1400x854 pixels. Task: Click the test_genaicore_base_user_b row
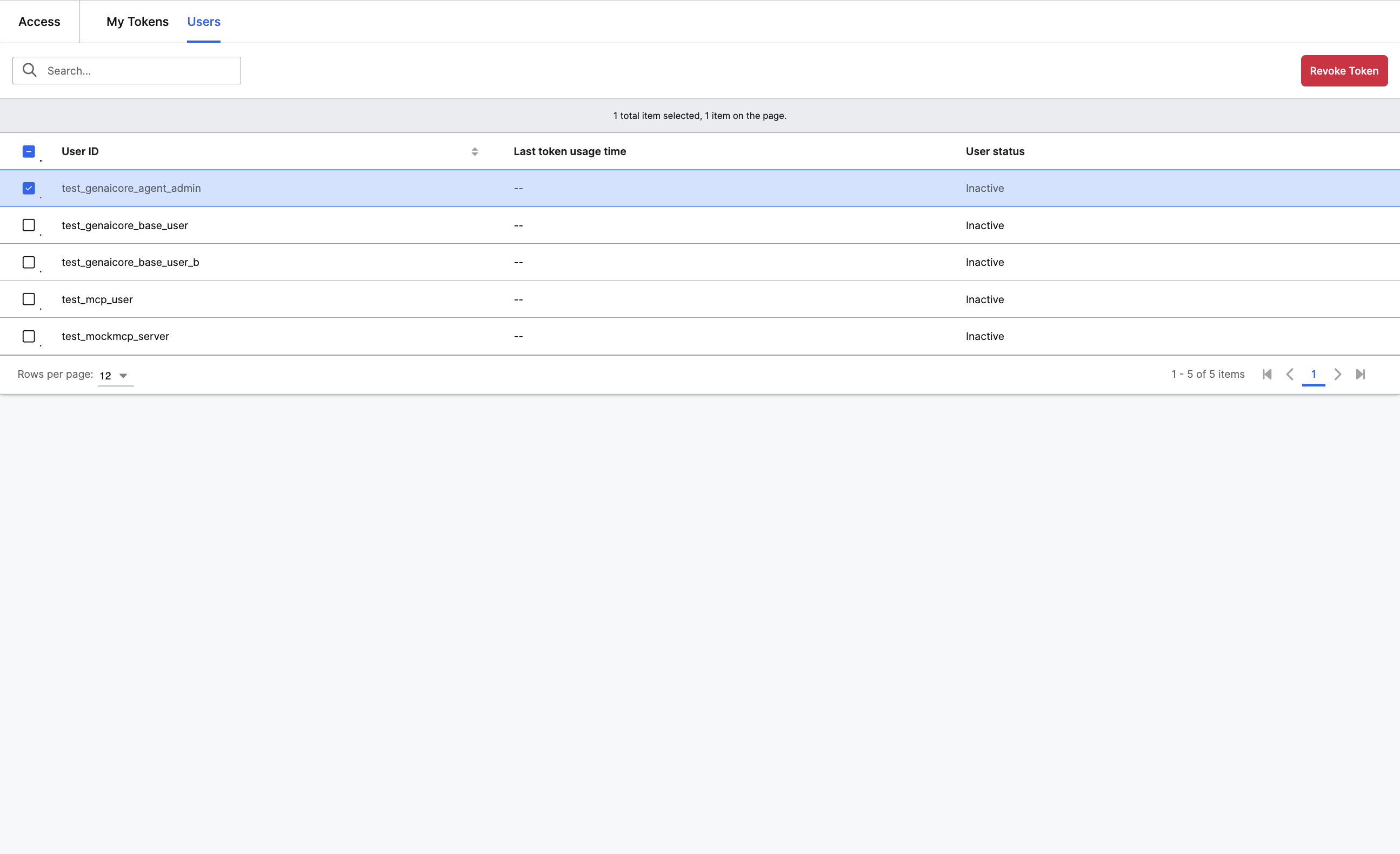(700, 262)
